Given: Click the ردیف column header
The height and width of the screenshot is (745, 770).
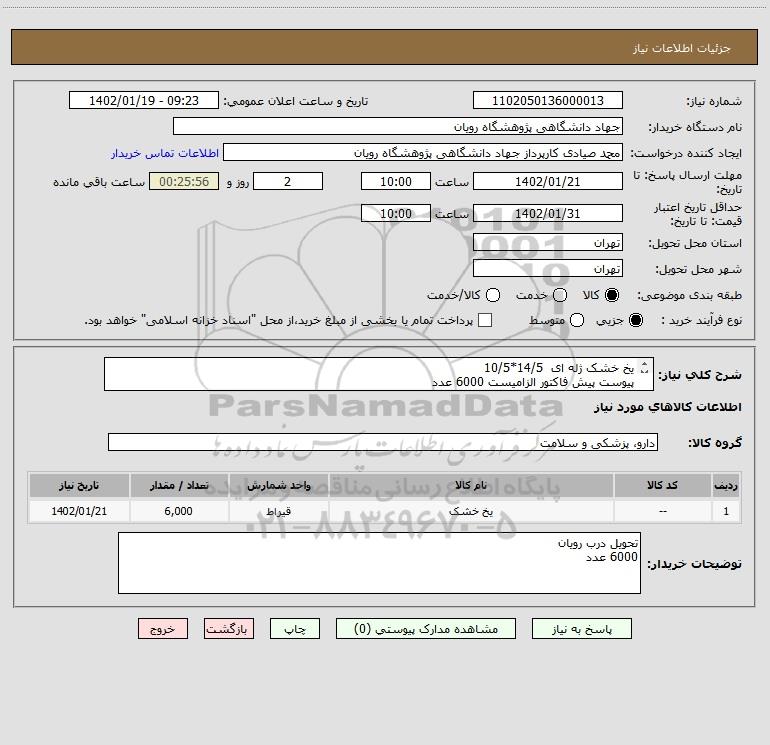Looking at the screenshot, I should (726, 485).
